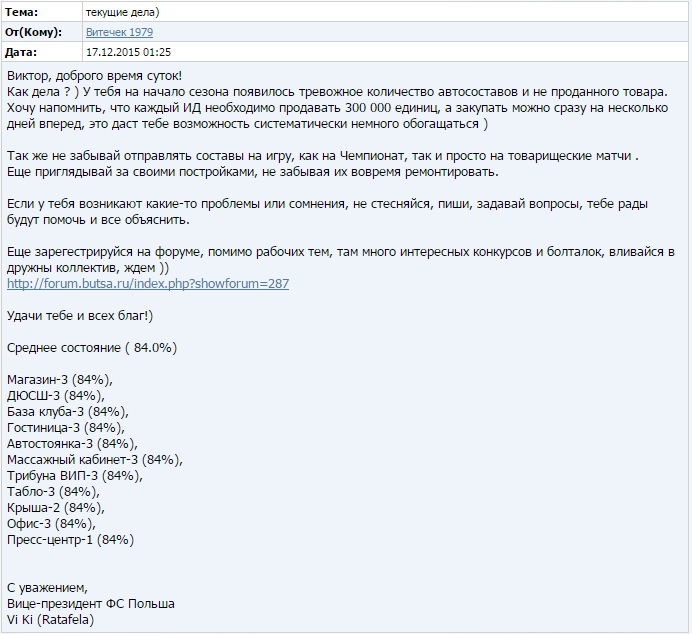Click the 'Дата:' header label
Image resolution: width=692 pixels, height=634 pixels.
(21, 52)
